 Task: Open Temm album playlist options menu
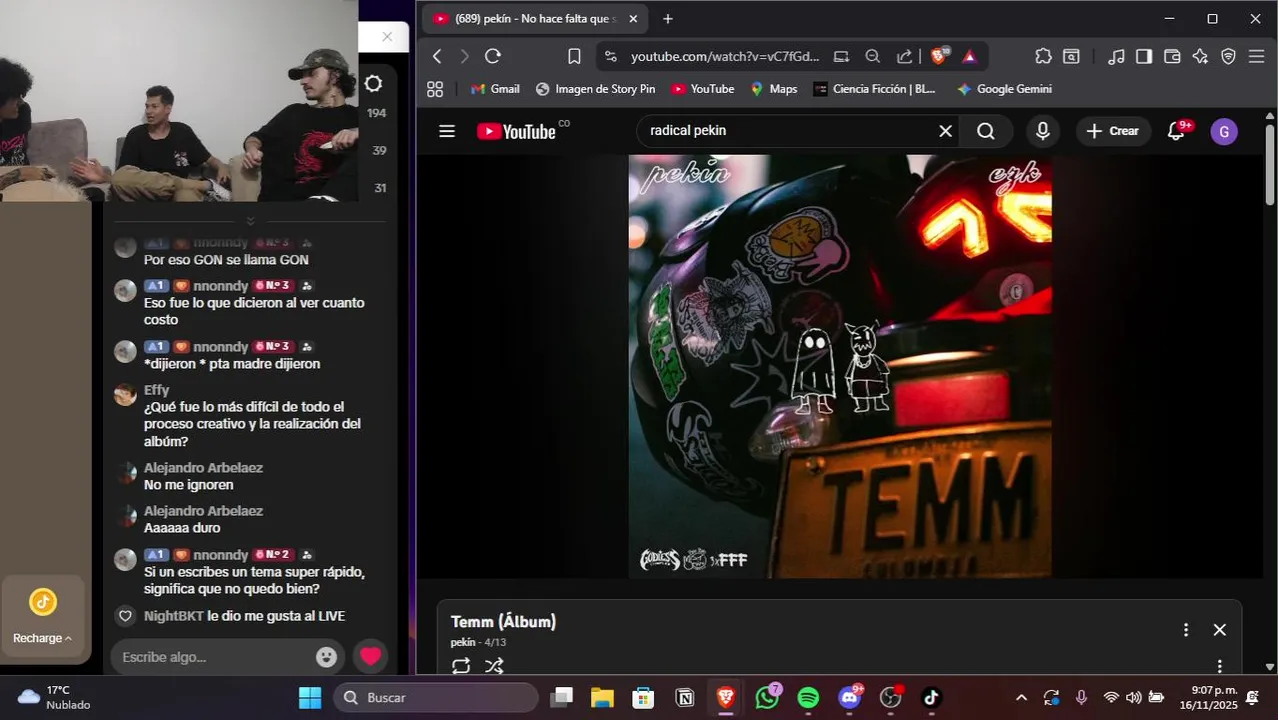tap(1186, 630)
